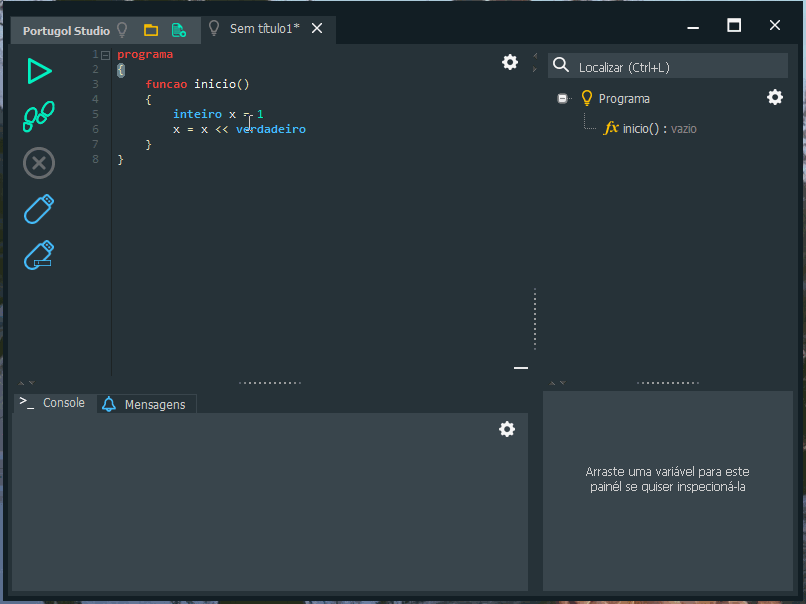This screenshot has width=806, height=604.
Task: Run the program with the play icon
Action: click(x=39, y=71)
